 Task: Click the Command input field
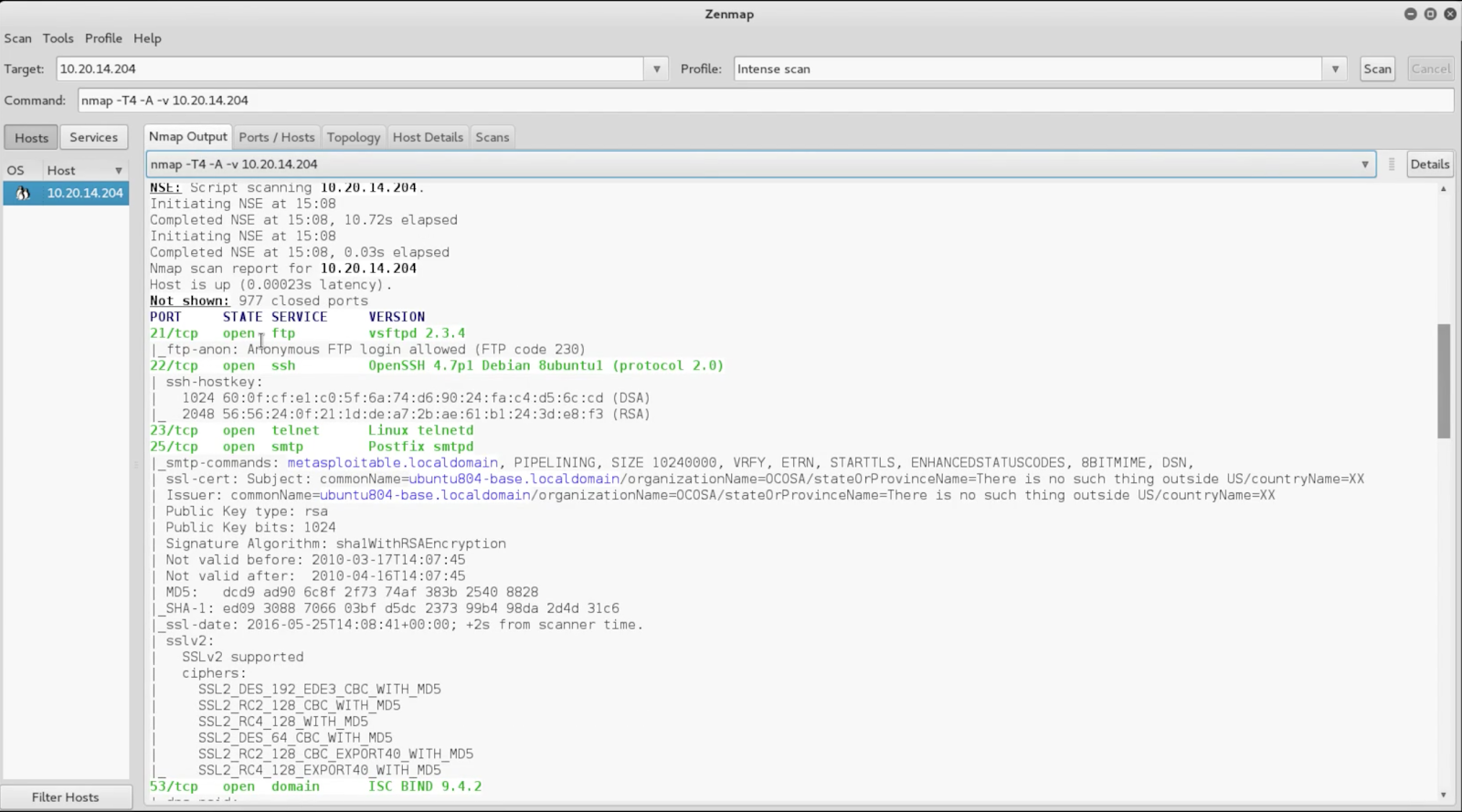[766, 100]
